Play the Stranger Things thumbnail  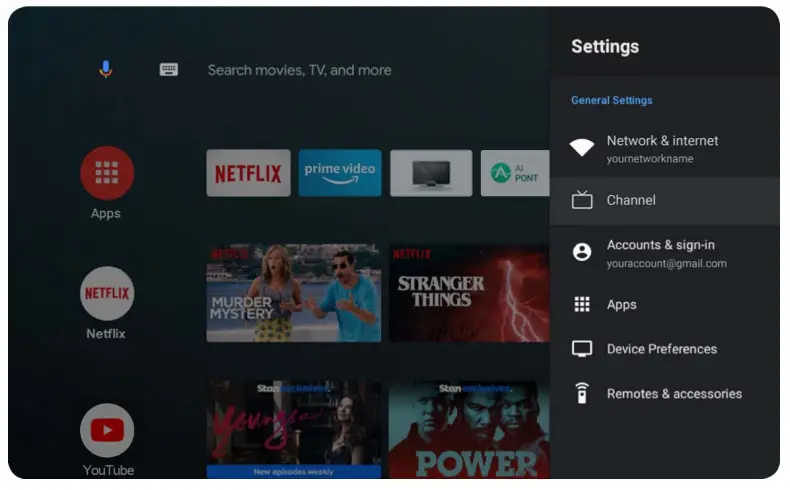click(469, 293)
